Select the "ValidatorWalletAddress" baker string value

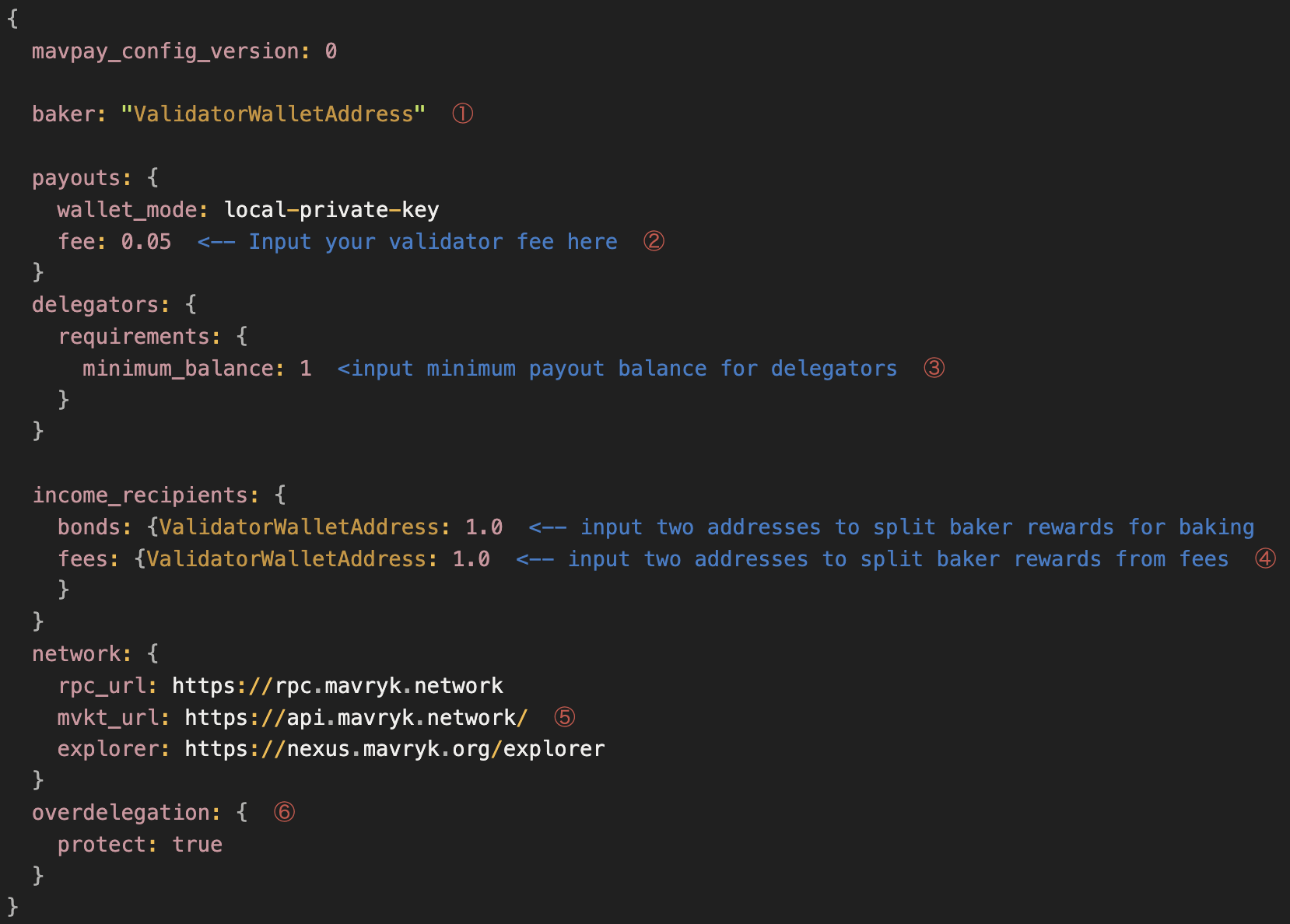tap(273, 114)
